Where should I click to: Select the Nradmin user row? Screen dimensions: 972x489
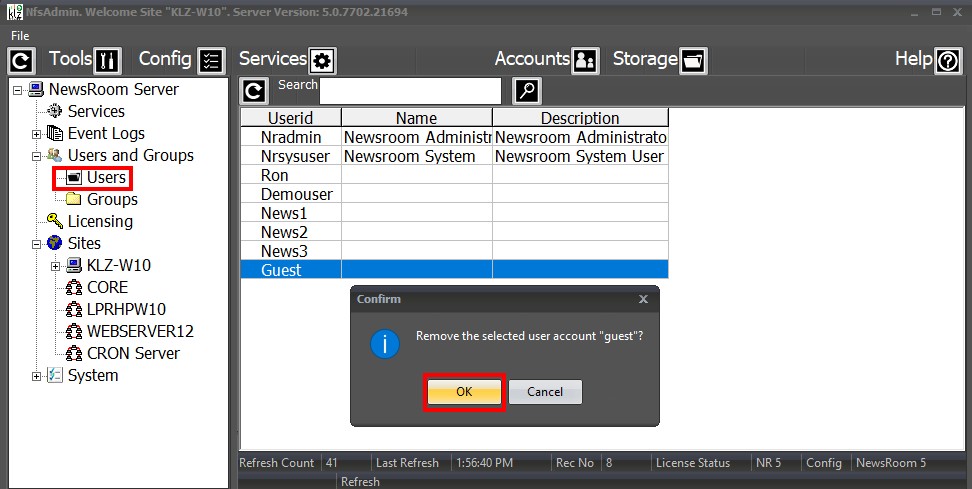click(x=454, y=137)
